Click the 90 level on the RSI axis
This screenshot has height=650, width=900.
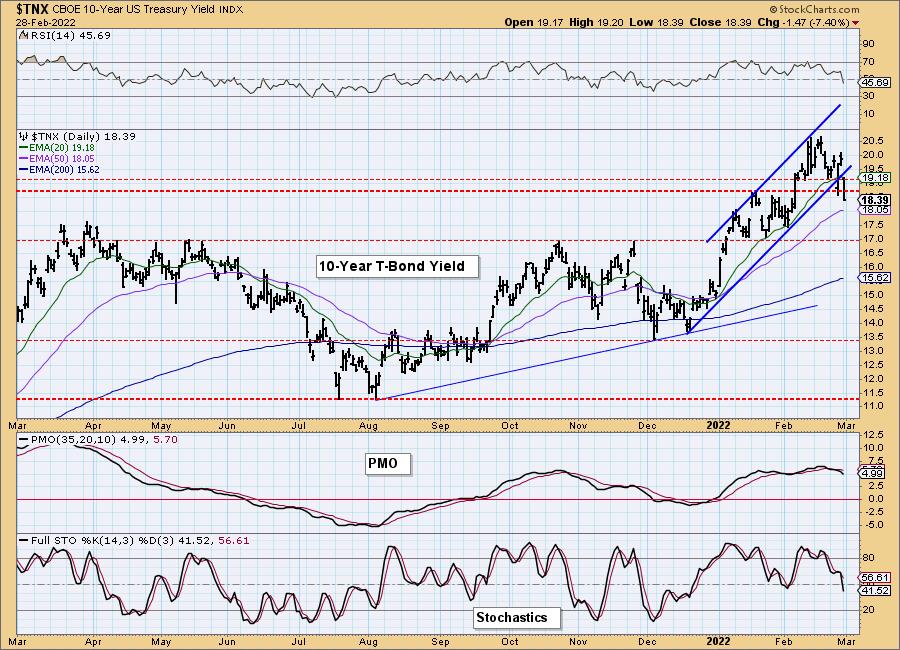[868, 44]
